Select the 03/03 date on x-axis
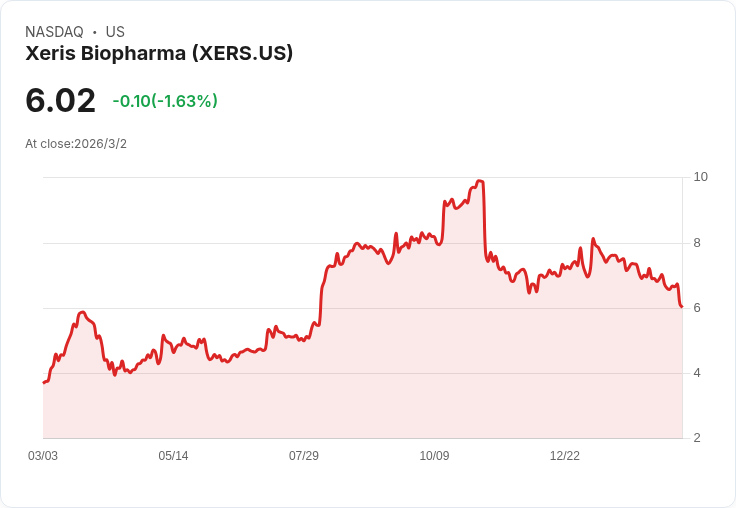Image resolution: width=736 pixels, height=508 pixels. point(43,456)
